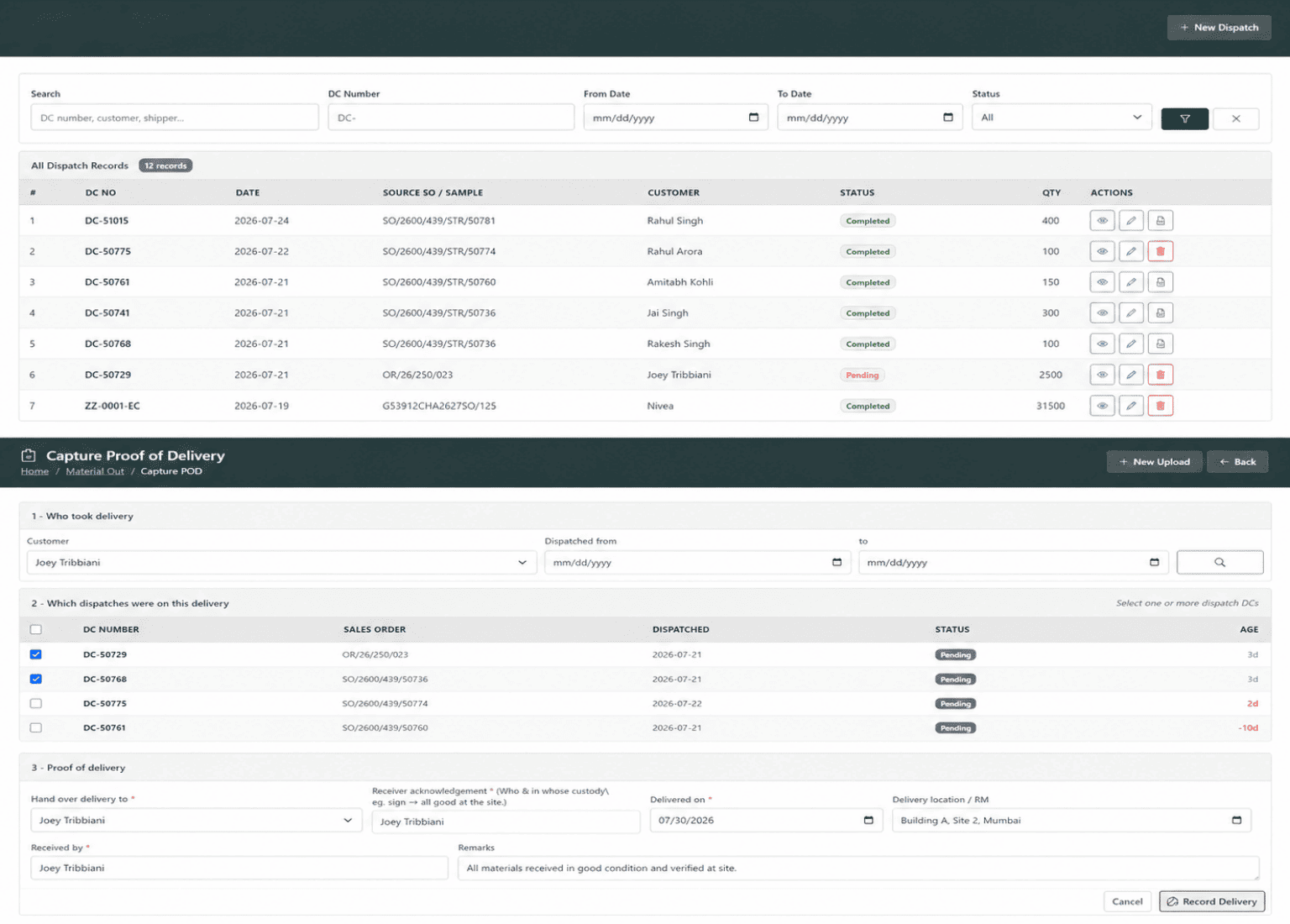1290x924 pixels.
Task: View details of dispatch DC-50761
Action: [x=1102, y=282]
